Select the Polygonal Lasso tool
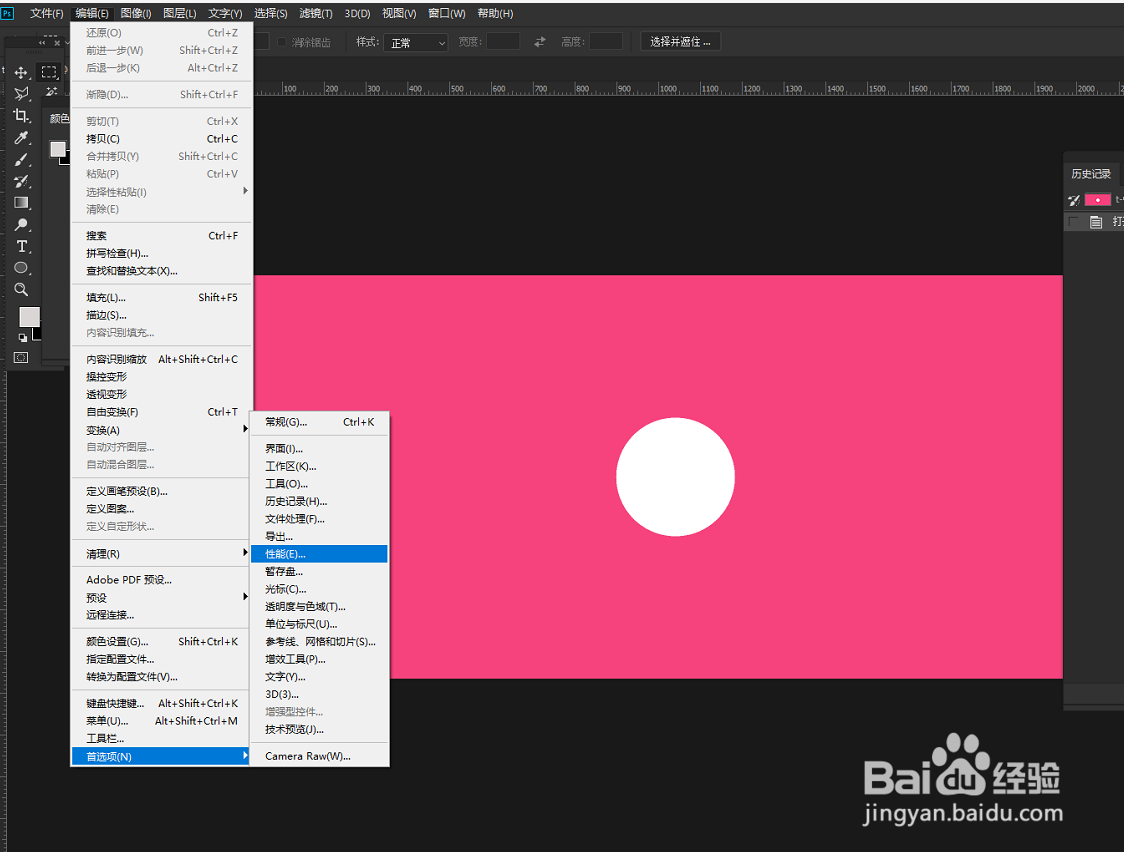 click(21, 93)
